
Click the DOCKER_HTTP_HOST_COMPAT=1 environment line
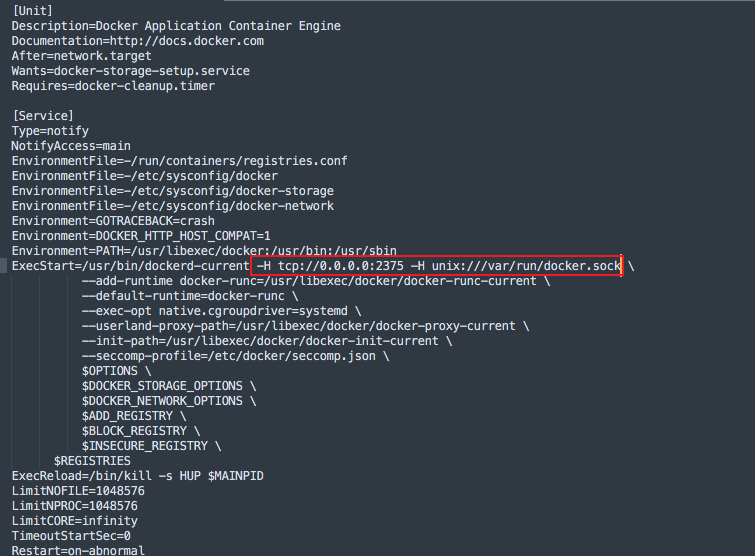pos(141,236)
